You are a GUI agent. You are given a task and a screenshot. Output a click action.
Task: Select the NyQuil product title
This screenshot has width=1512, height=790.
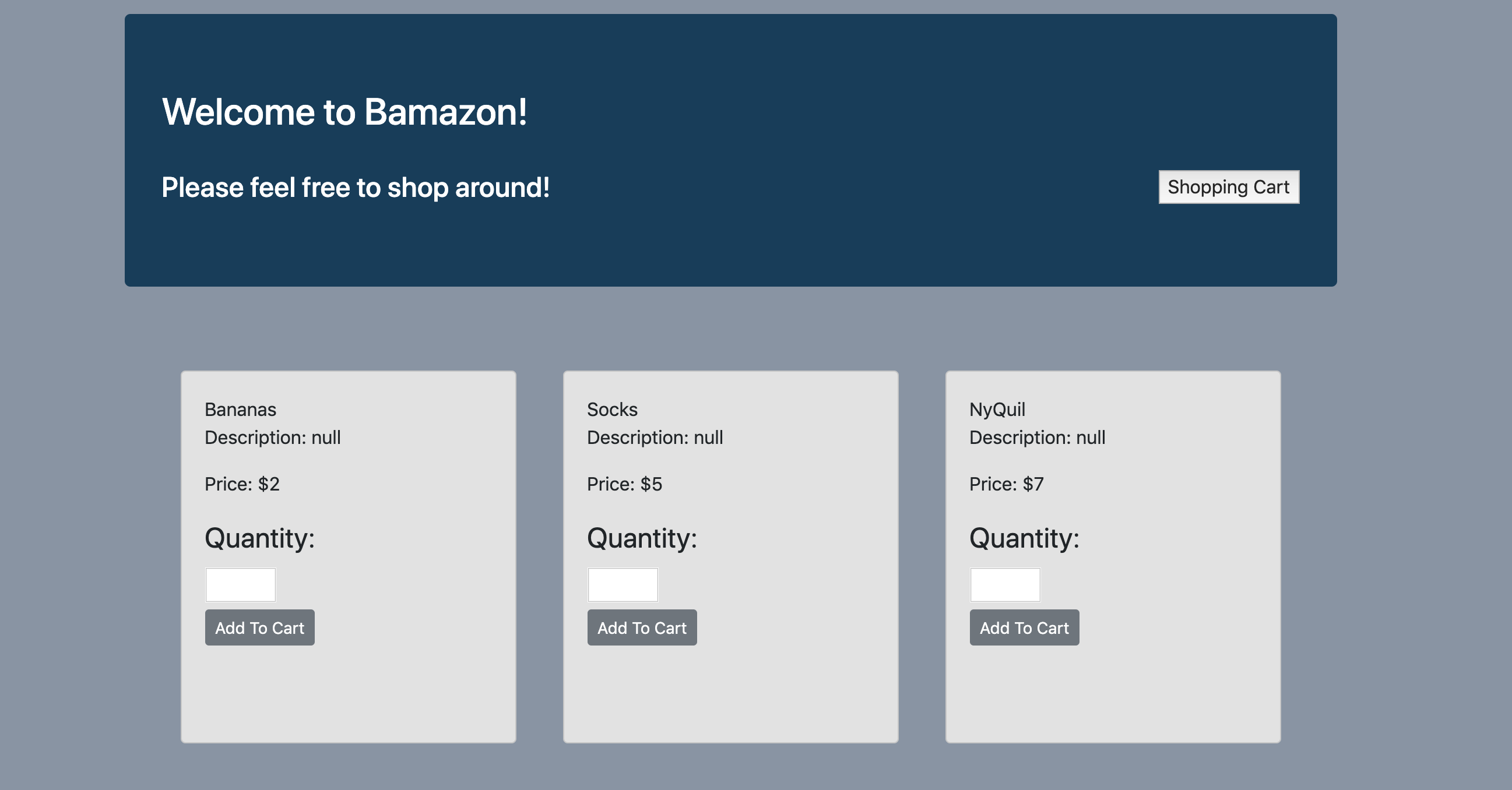[997, 410]
